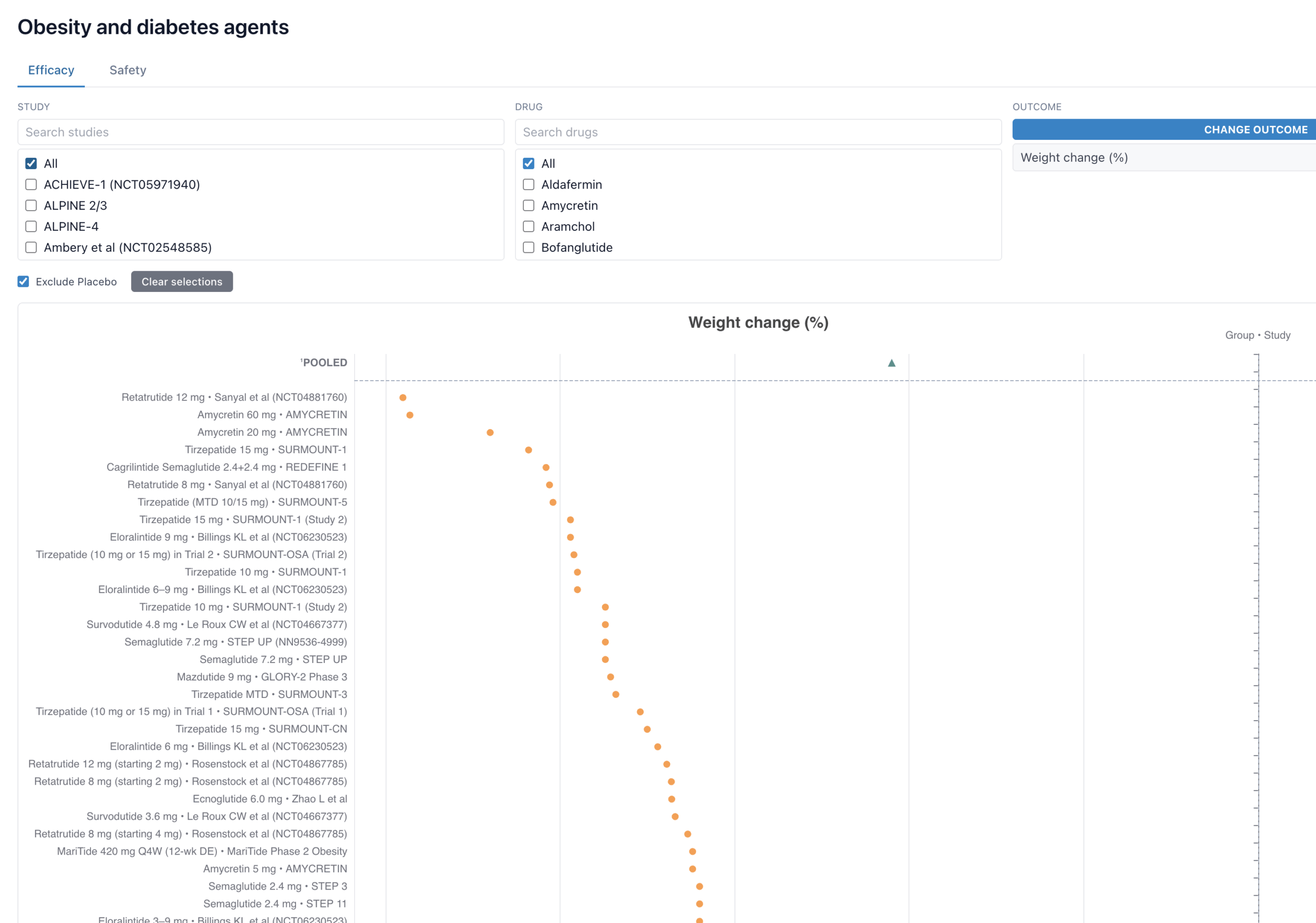Toggle the All drugs checkbox
Viewport: 1316px width, 923px height.
click(x=528, y=164)
